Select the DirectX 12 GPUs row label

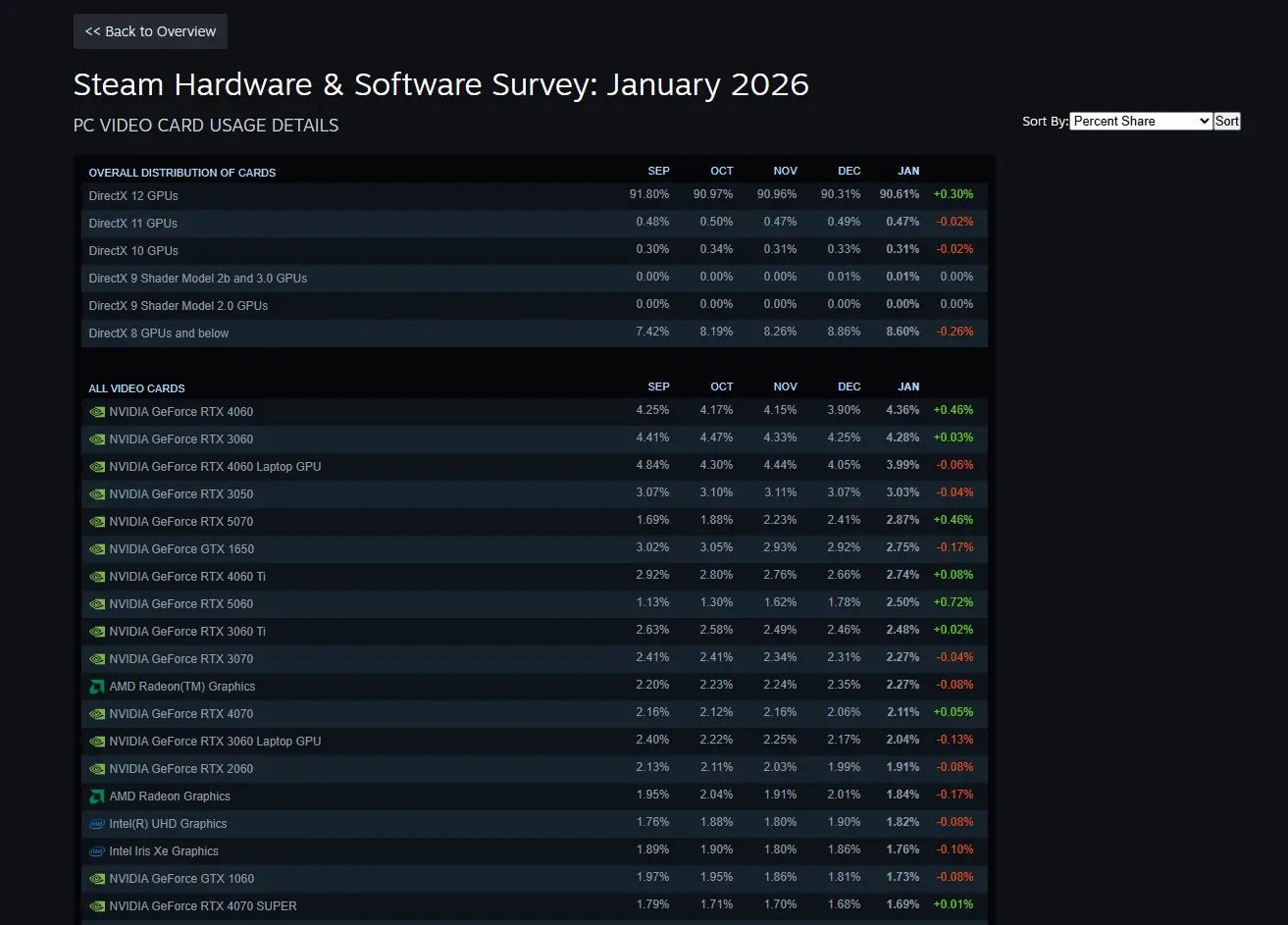[133, 196]
